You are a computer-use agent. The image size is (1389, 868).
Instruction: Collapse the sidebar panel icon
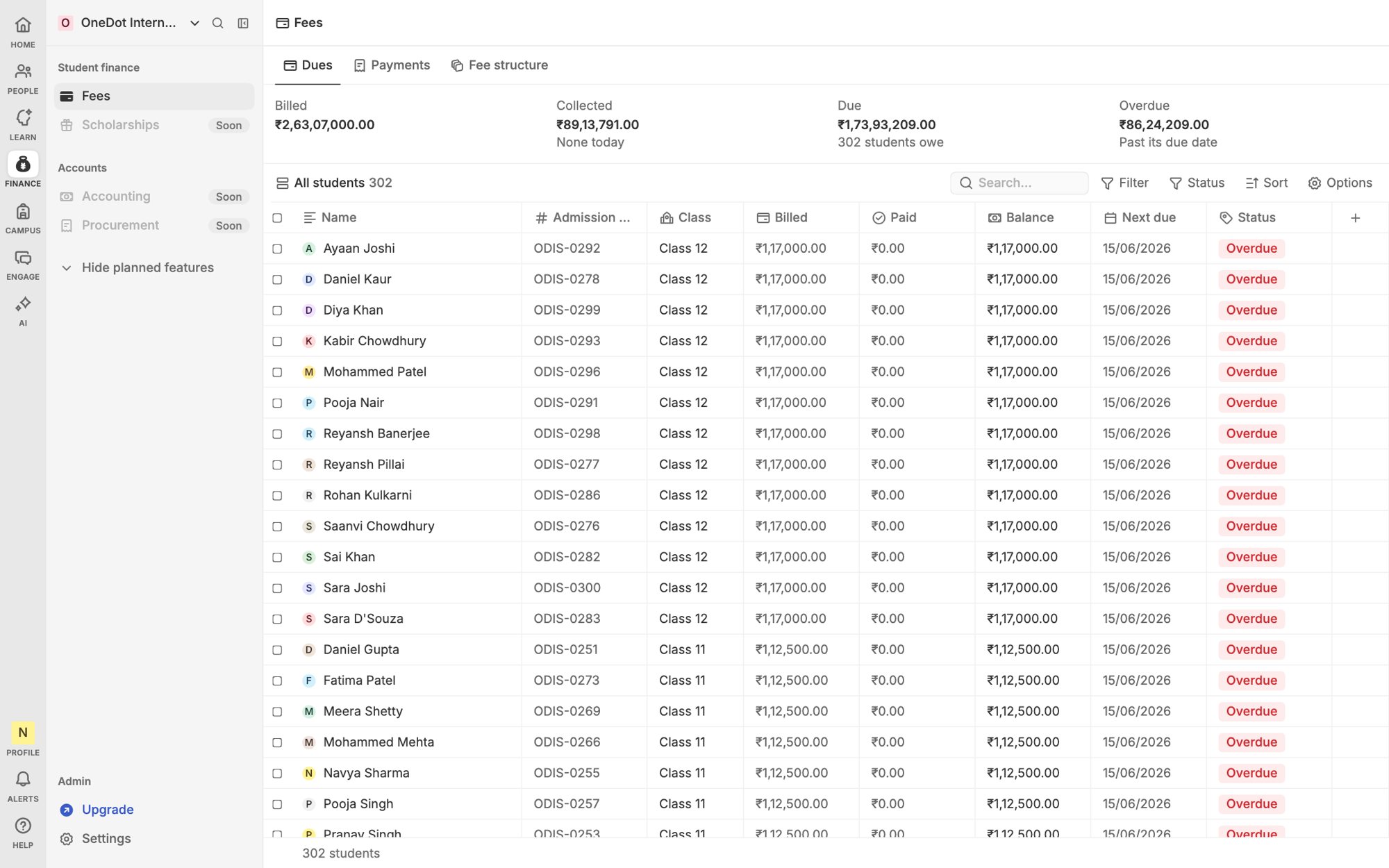[x=243, y=23]
